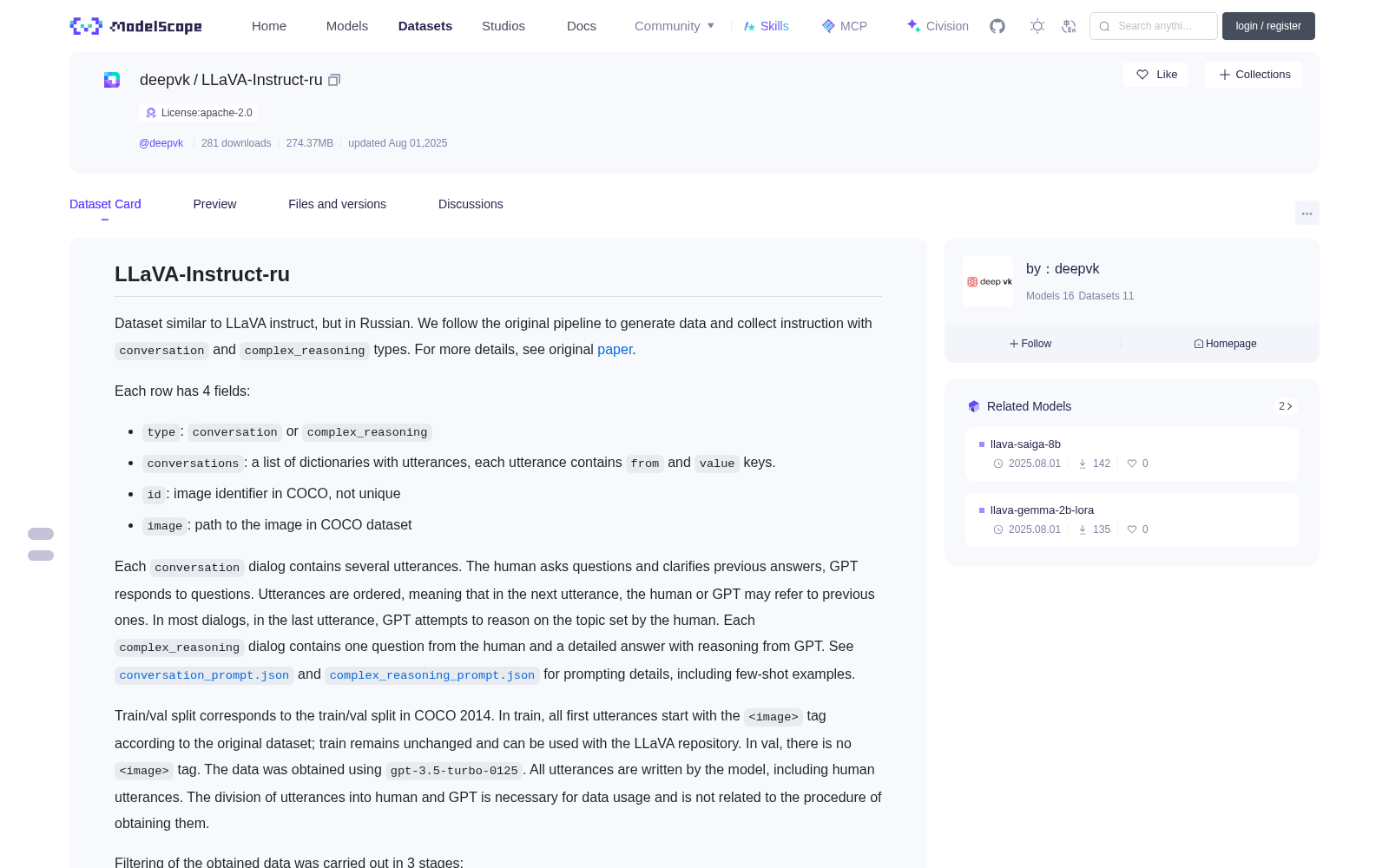Open the three-dots more options menu
This screenshot has width=1389, height=868.
point(1307,213)
